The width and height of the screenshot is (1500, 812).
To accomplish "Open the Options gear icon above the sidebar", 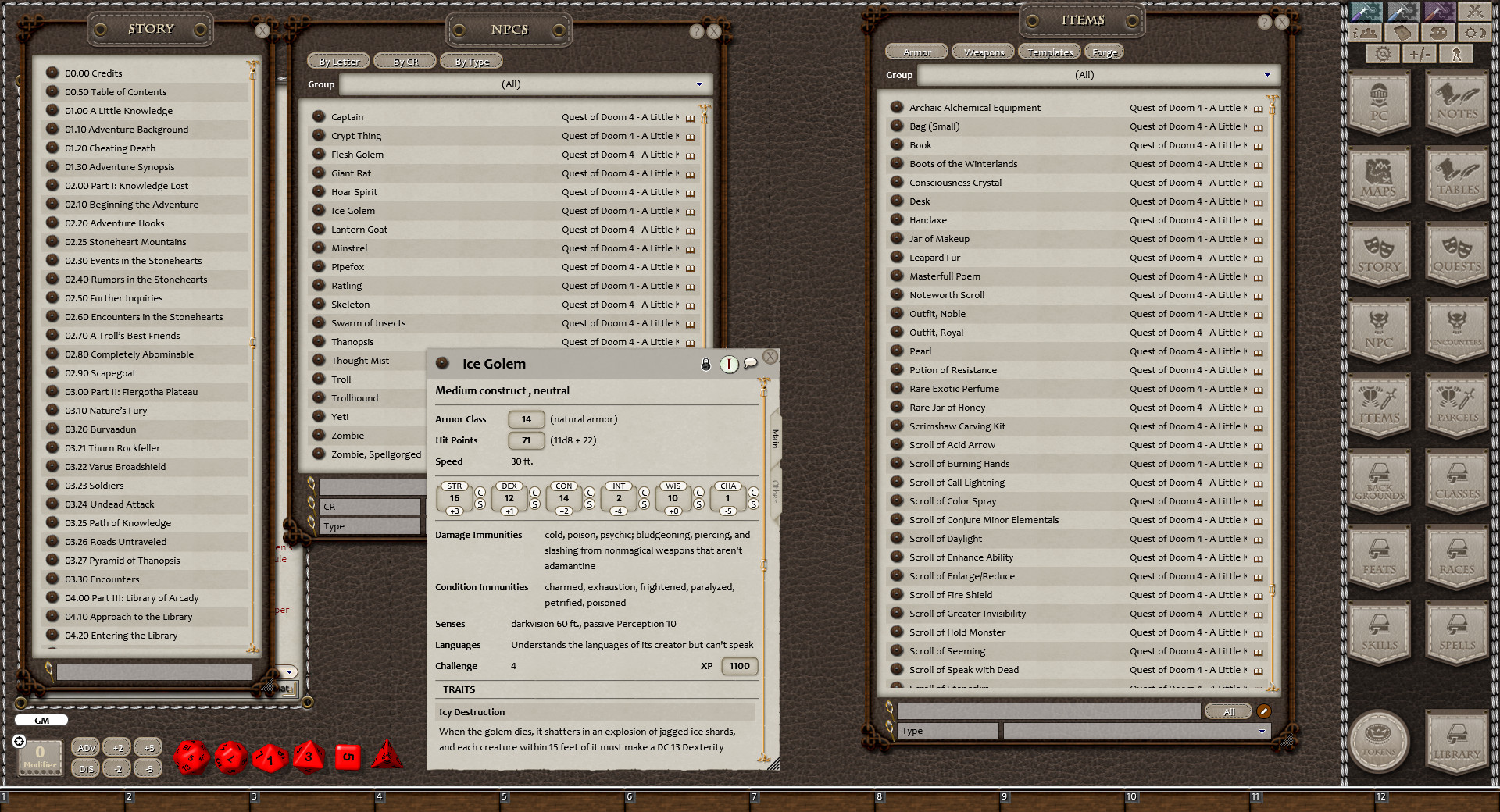I will coord(1383,53).
